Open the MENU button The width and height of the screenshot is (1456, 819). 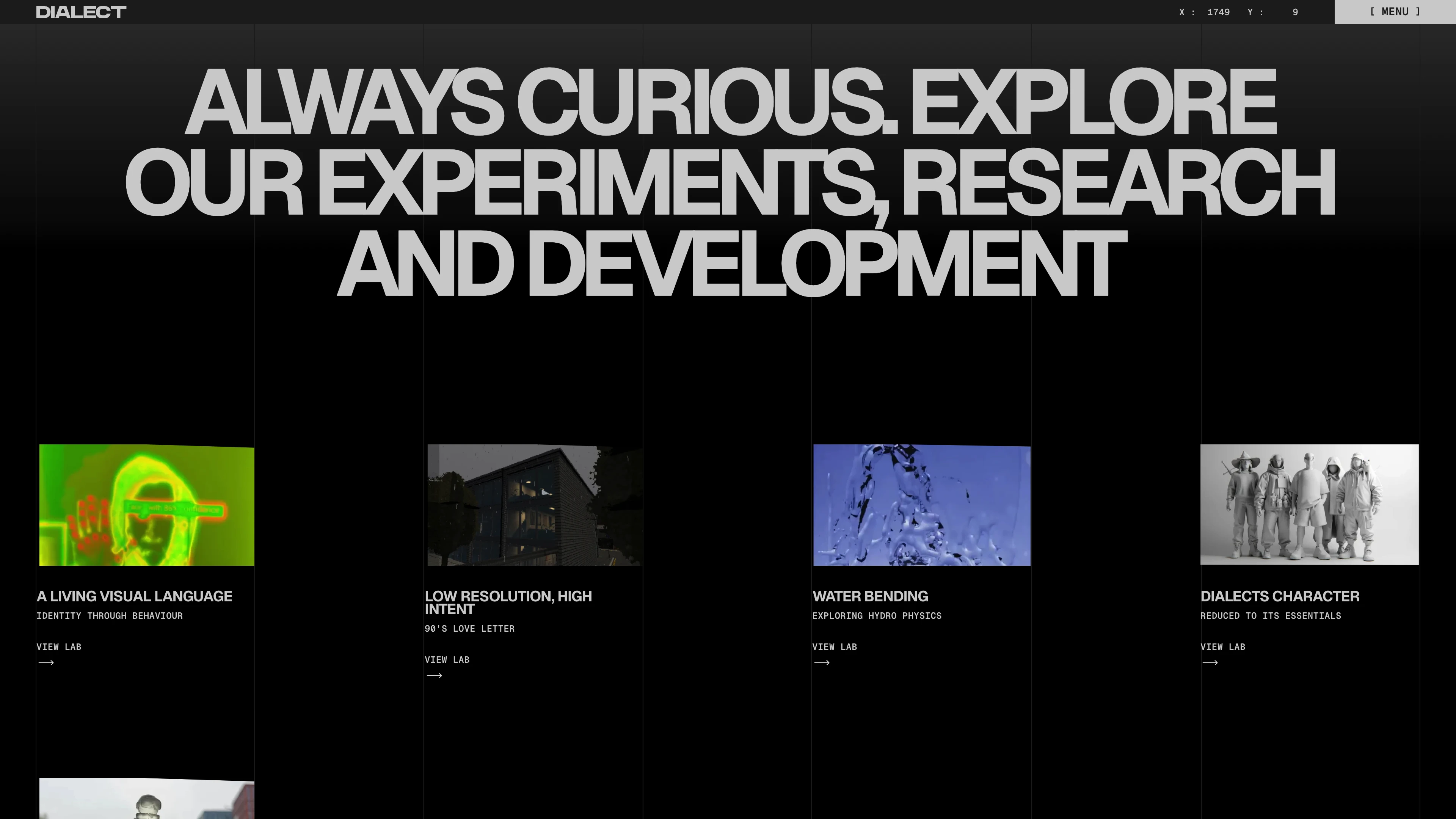[x=1395, y=12]
